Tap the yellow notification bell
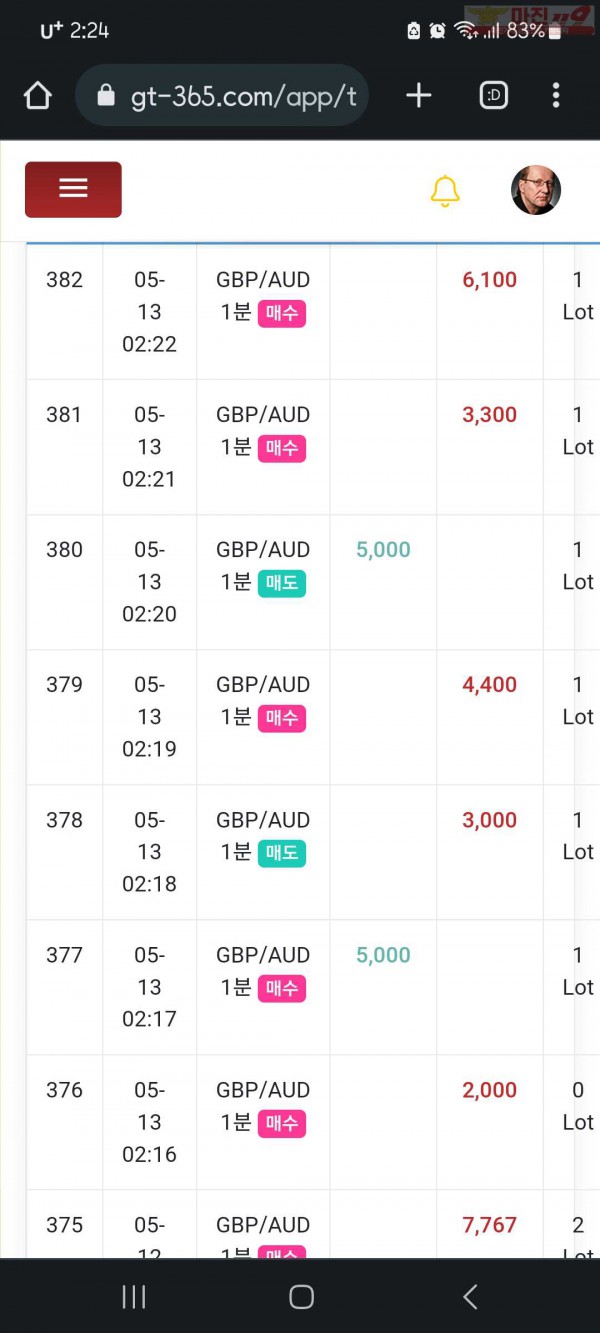The height and width of the screenshot is (1333, 600). point(445,190)
